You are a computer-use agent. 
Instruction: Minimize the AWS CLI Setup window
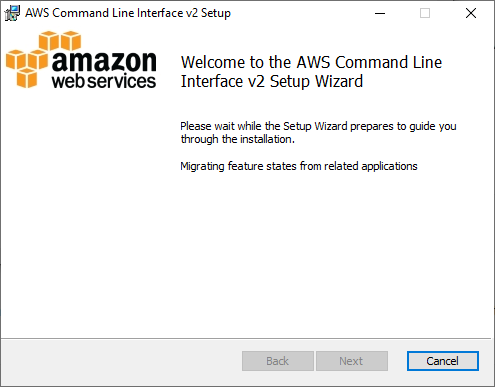380,13
